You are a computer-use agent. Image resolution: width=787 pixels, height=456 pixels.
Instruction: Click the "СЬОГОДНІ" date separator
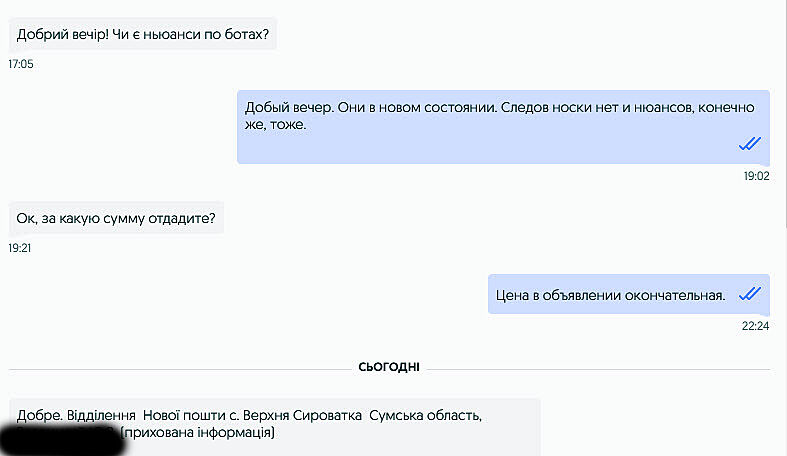click(x=390, y=367)
